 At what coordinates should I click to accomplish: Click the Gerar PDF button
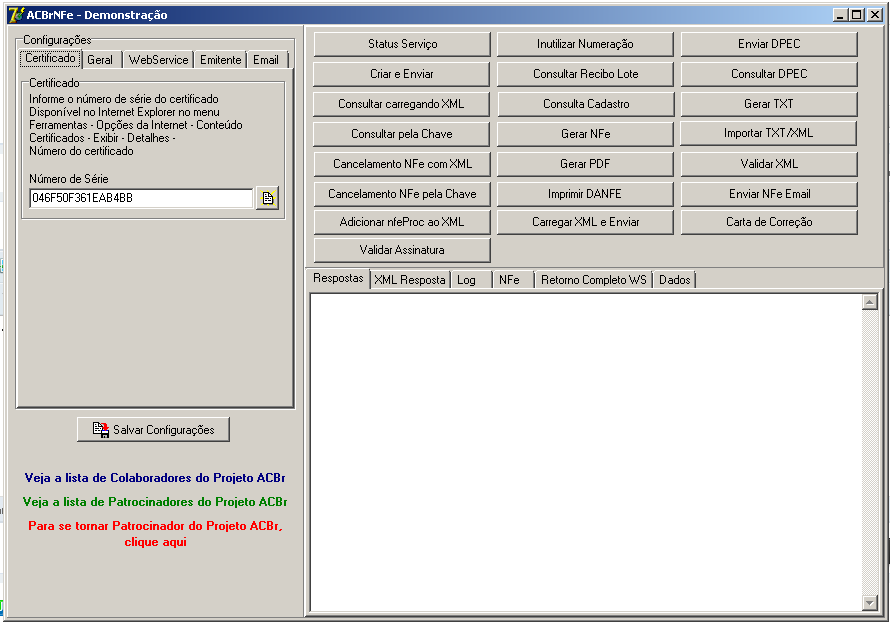[x=585, y=164]
